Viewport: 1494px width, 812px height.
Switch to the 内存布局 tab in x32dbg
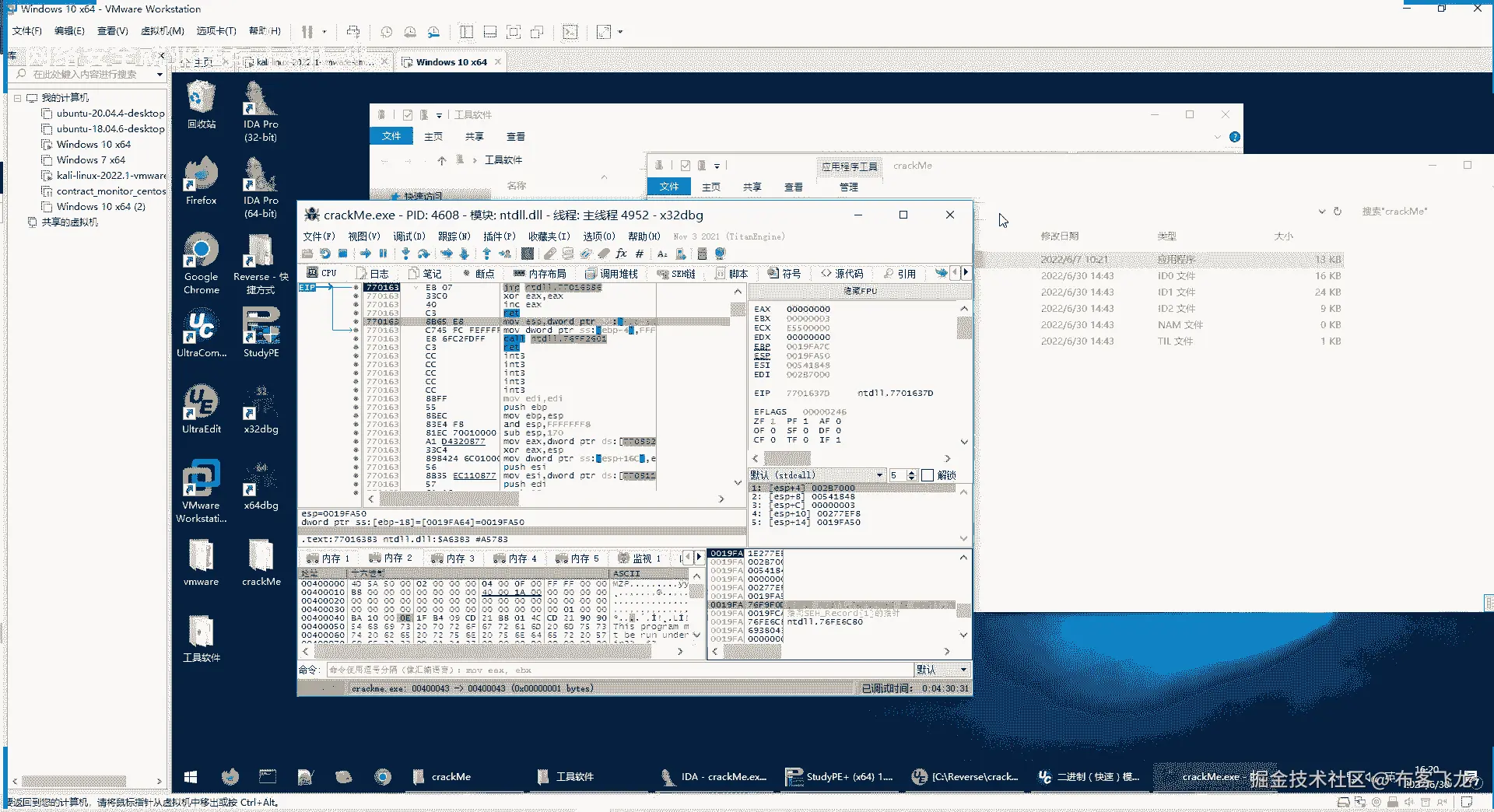click(540, 274)
